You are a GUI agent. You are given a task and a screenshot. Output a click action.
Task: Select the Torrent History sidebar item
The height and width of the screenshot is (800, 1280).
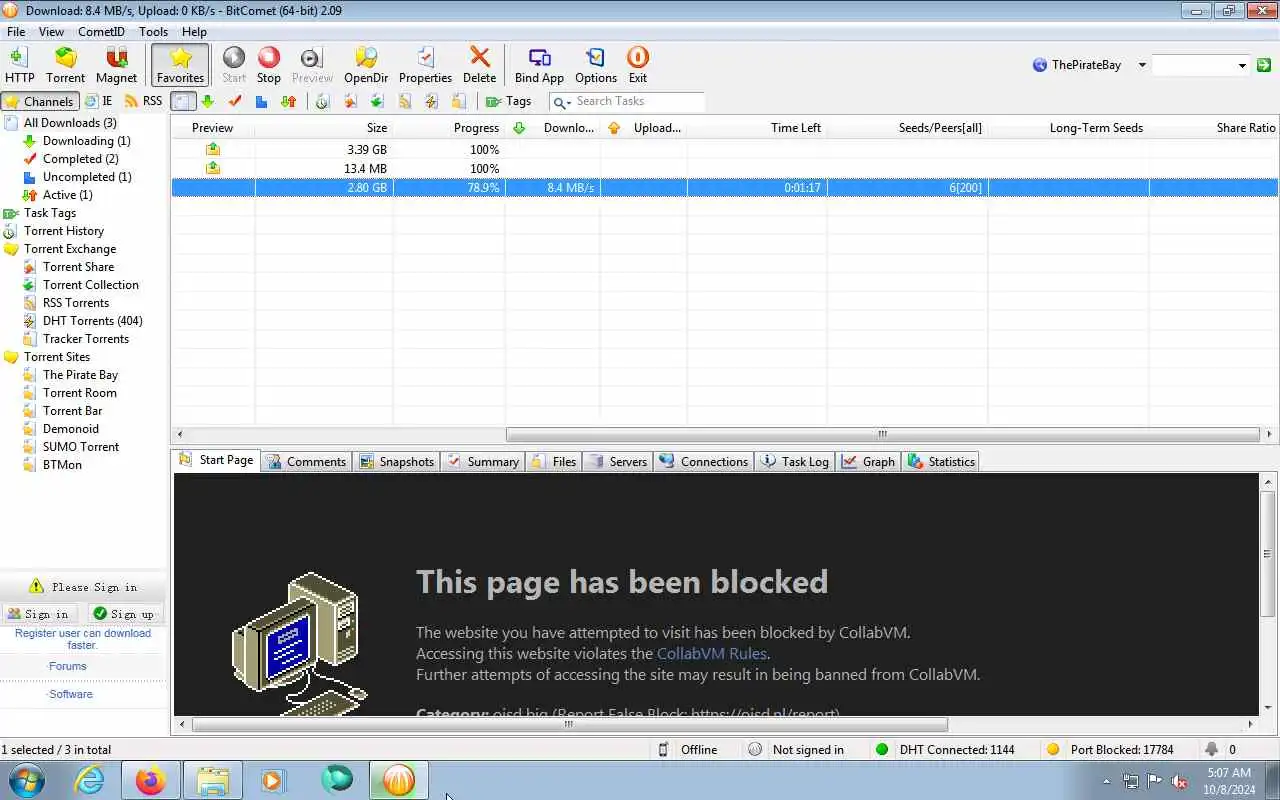point(64,231)
